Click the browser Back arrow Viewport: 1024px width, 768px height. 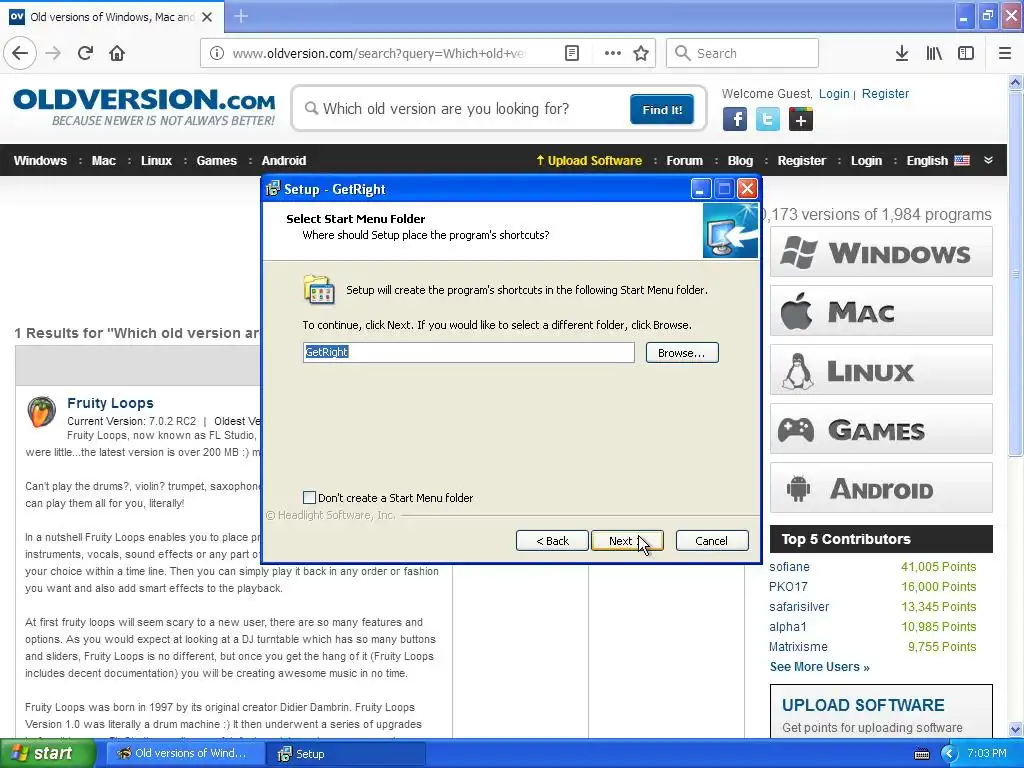click(20, 53)
